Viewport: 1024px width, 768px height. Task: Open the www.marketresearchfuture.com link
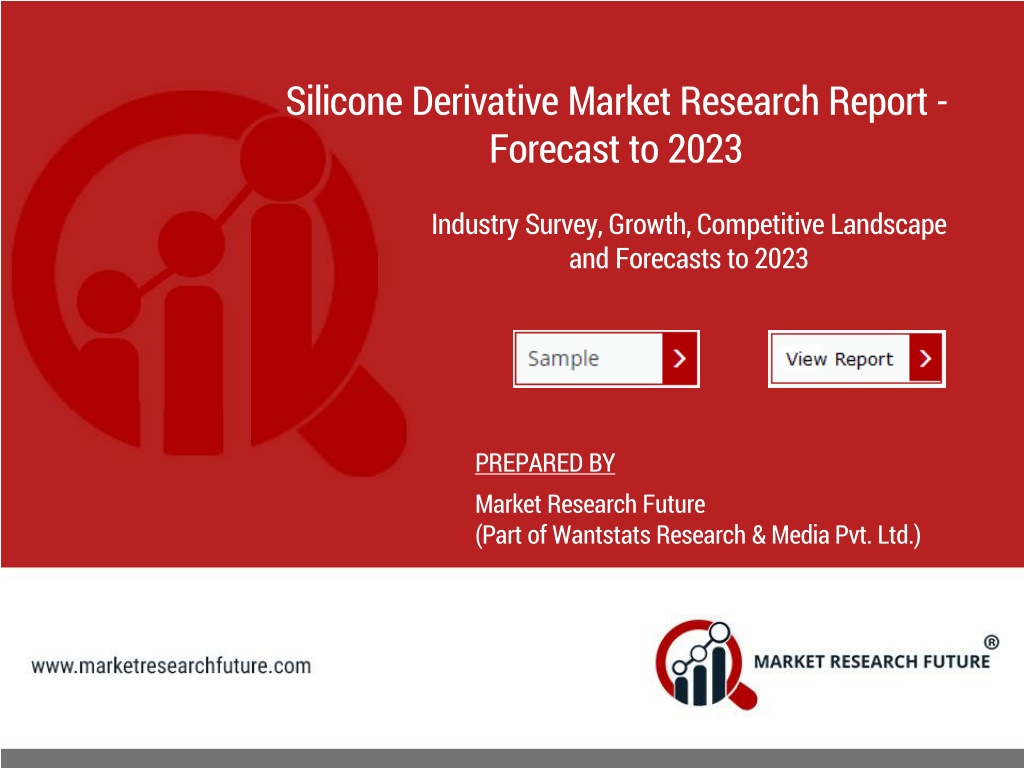171,666
